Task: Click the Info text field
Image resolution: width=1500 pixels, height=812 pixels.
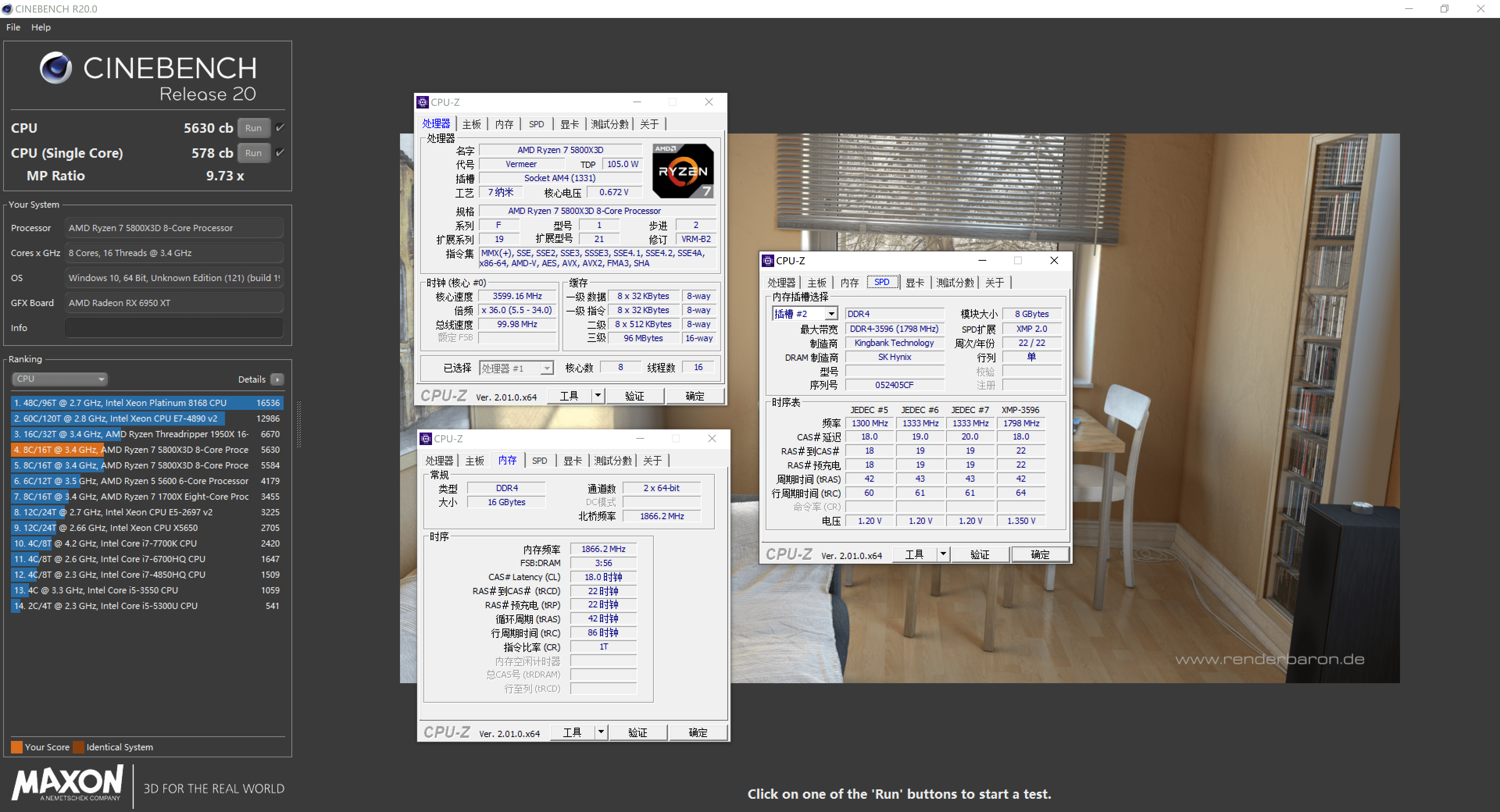Action: tap(173, 328)
